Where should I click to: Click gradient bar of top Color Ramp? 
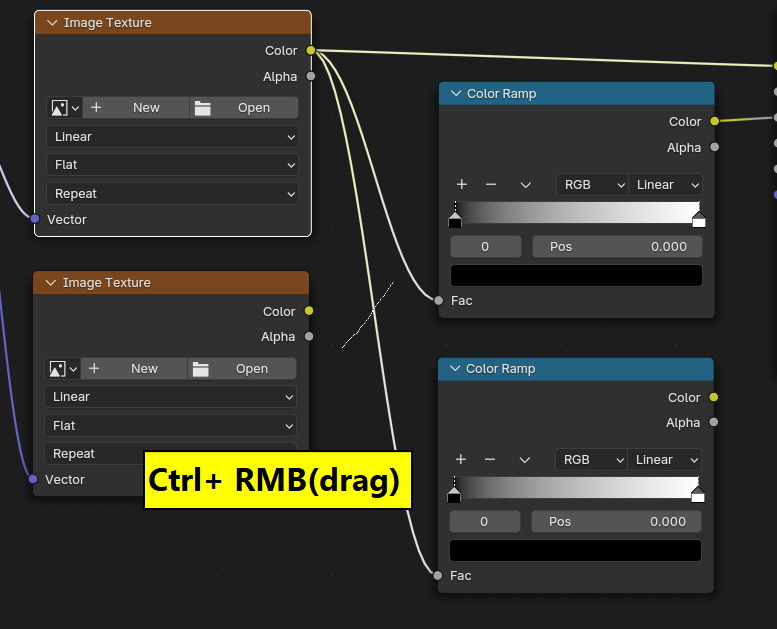[x=577, y=212]
